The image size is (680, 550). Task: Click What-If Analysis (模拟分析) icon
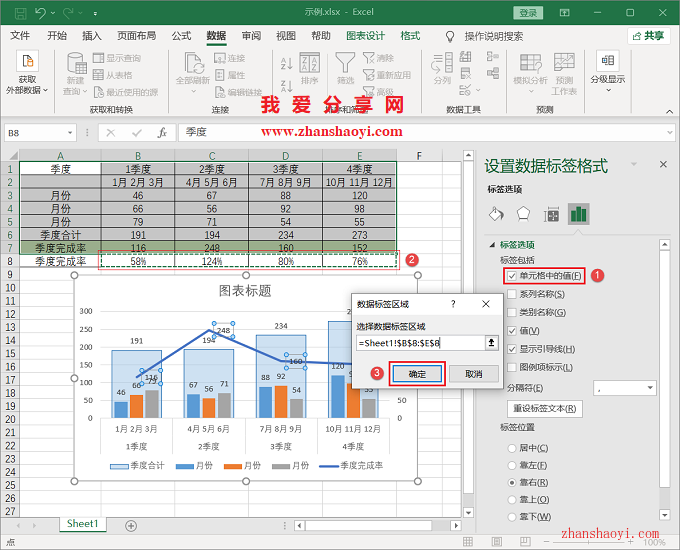tap(530, 63)
